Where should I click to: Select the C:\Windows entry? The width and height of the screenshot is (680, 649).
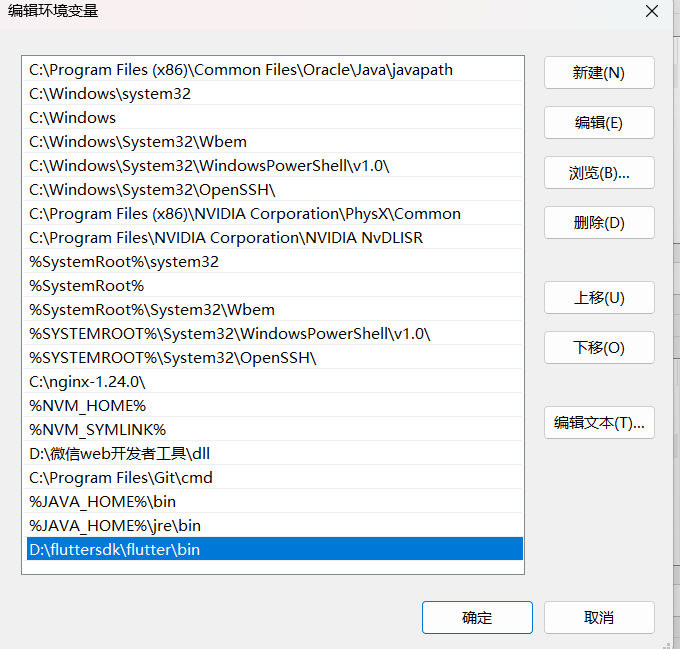(x=275, y=117)
